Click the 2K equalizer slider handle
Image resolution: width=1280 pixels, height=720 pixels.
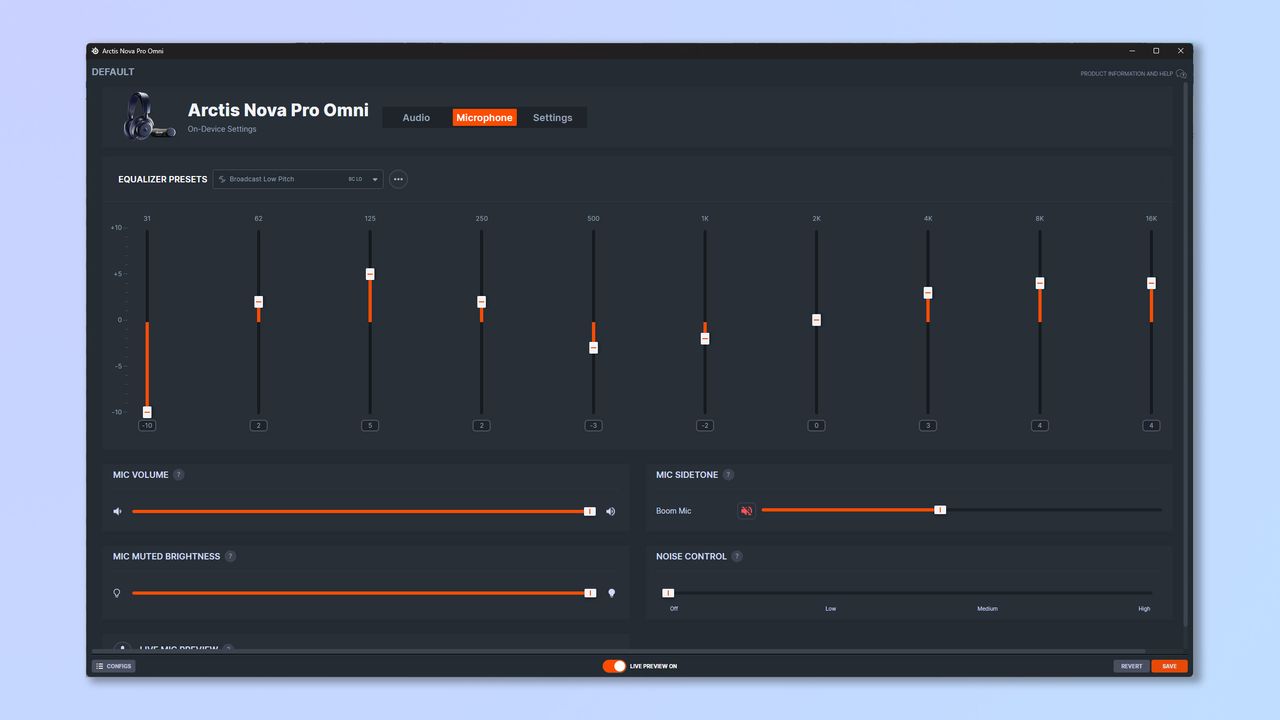click(816, 320)
